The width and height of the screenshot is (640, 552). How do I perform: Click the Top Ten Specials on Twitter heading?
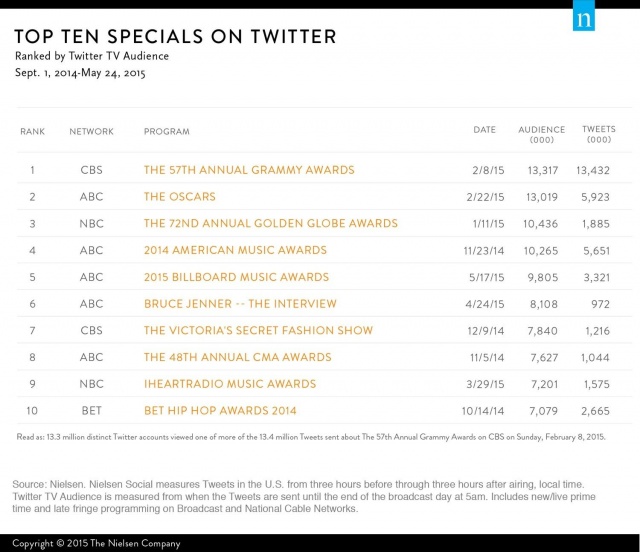point(175,36)
